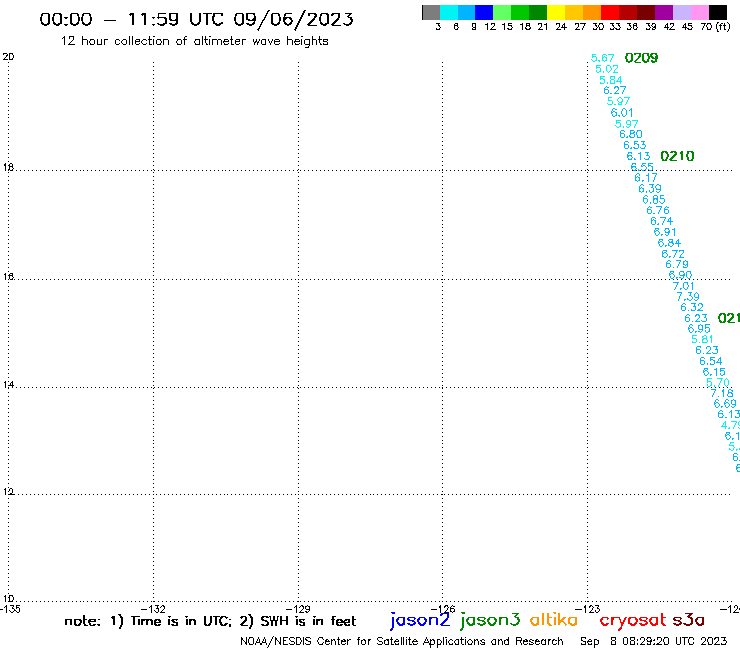Click latitude axis label '20'
The image size is (740, 650).
pyautogui.click(x=8, y=57)
